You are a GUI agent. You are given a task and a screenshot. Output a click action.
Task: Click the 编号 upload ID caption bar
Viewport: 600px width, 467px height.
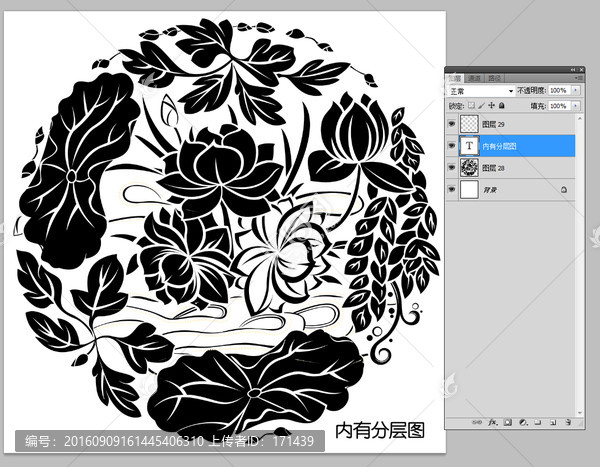pos(170,441)
